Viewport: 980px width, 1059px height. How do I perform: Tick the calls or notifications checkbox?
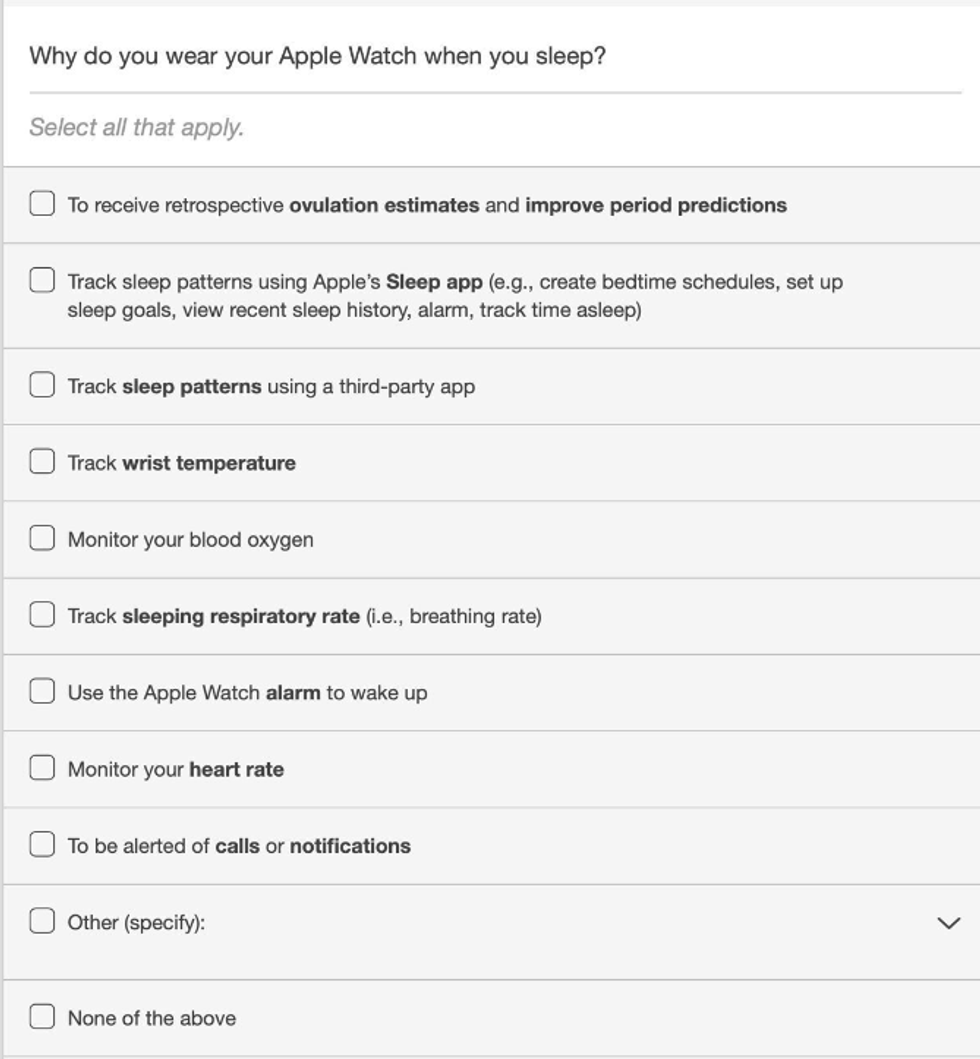[42, 845]
